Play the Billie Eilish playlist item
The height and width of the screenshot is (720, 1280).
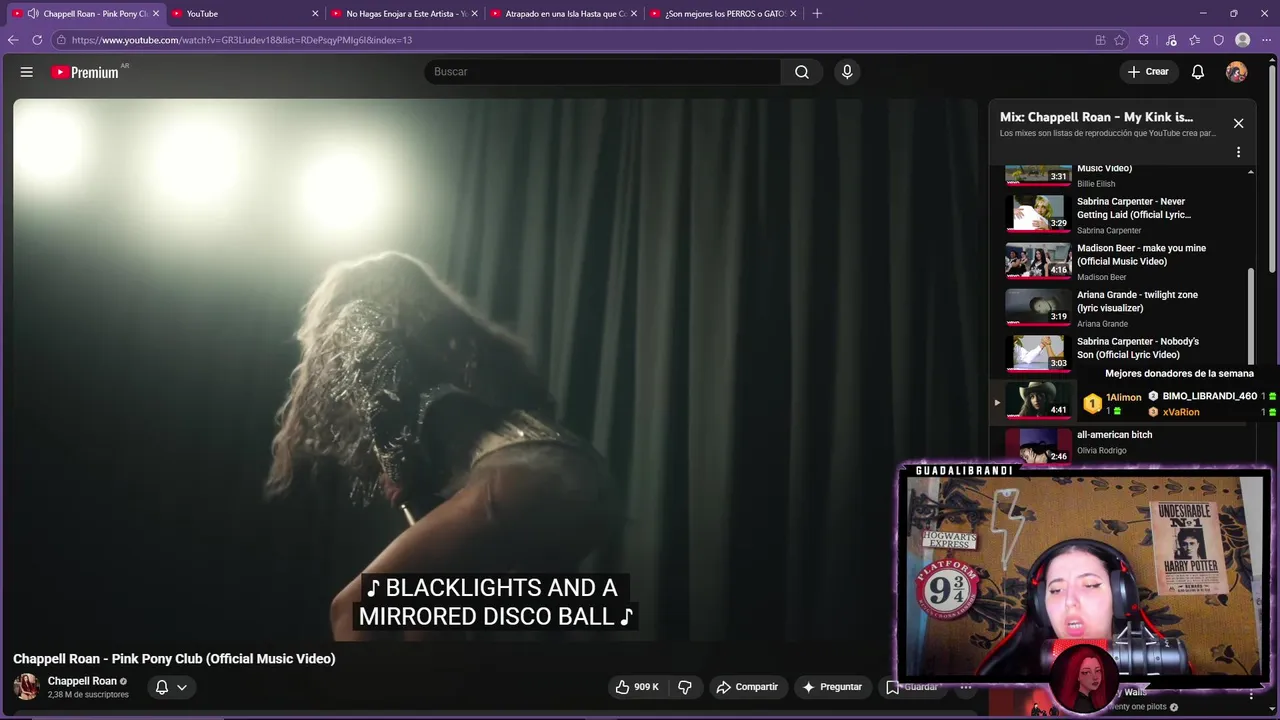[x=1120, y=176]
